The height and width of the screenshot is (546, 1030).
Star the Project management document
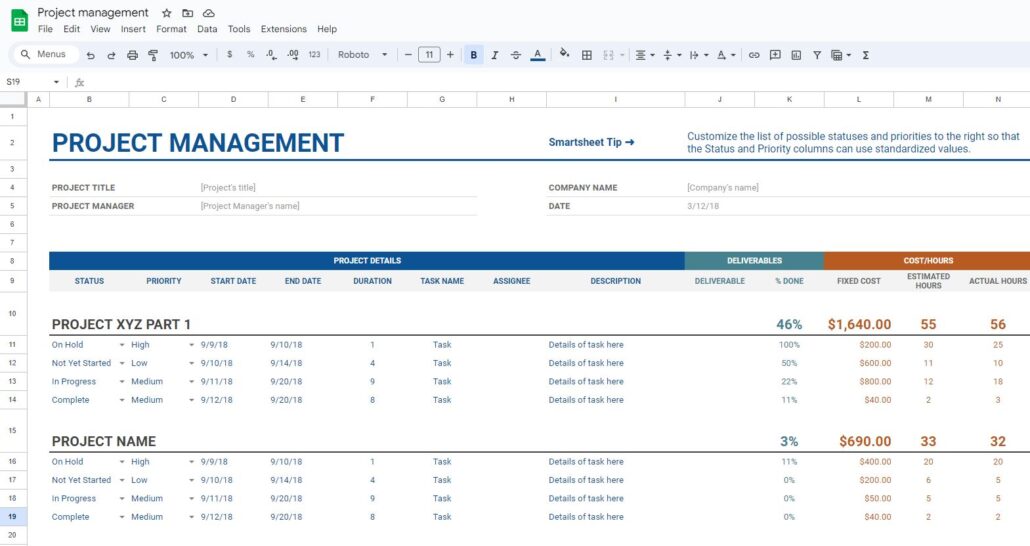pos(167,13)
